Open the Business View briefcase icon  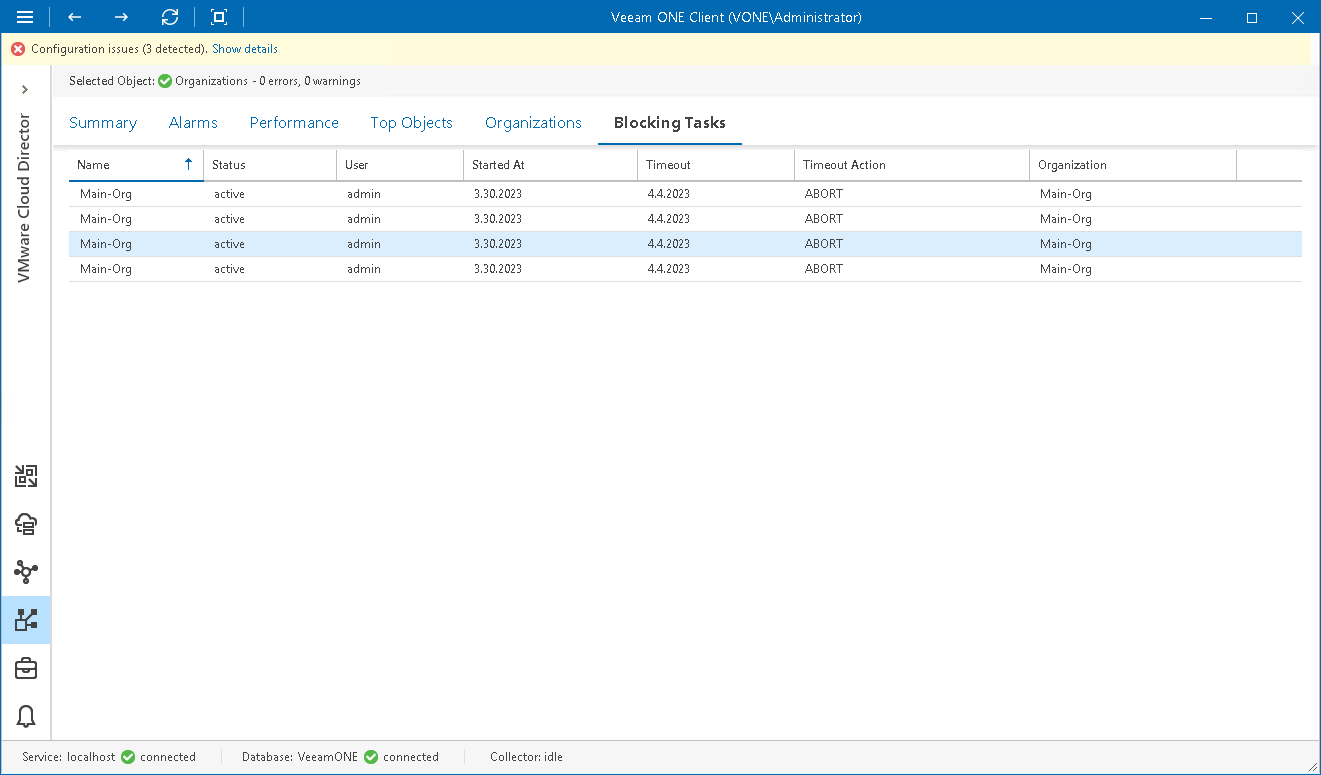[x=26, y=668]
